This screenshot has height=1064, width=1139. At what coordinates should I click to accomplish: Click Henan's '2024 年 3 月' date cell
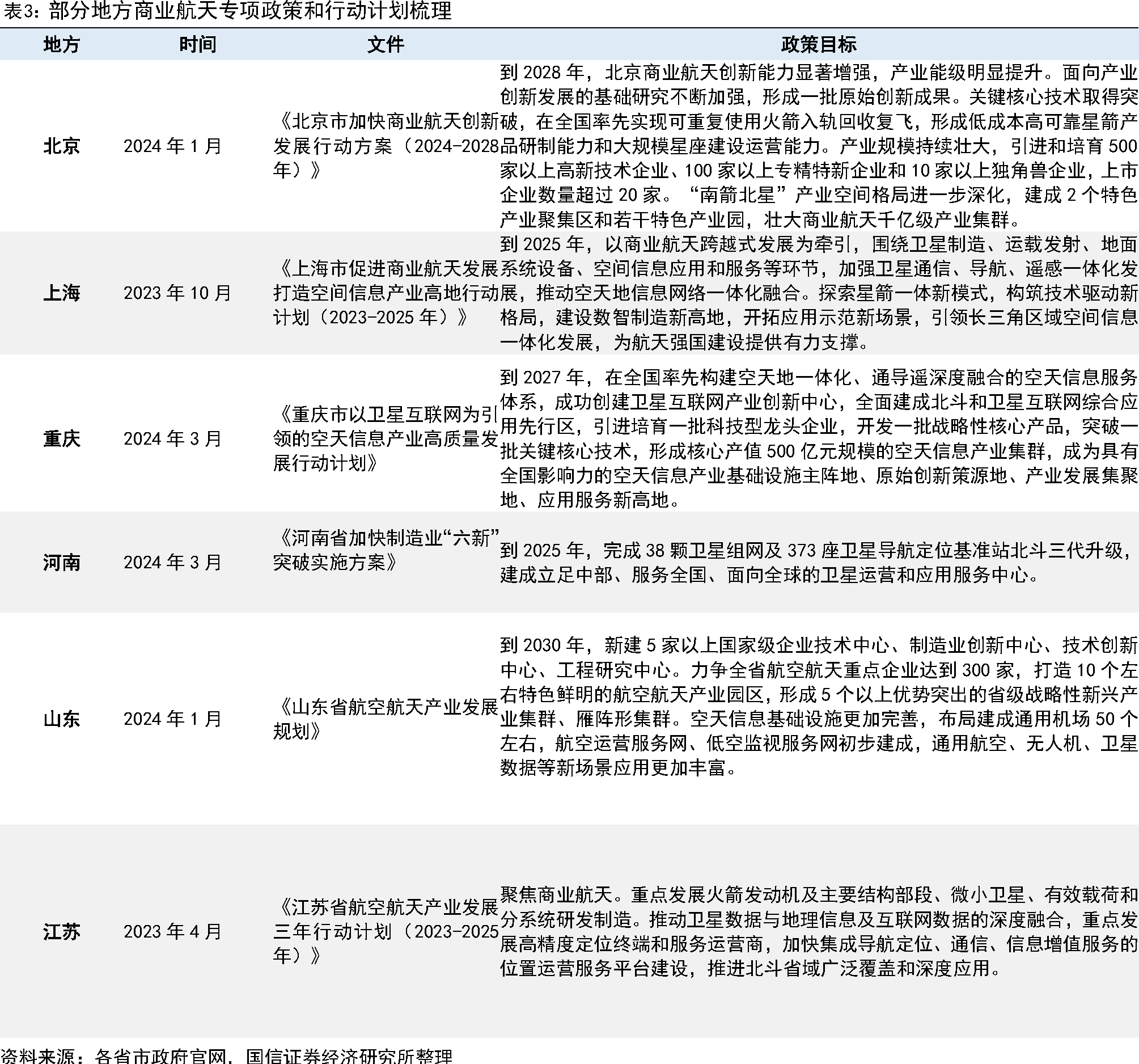pyautogui.click(x=172, y=563)
